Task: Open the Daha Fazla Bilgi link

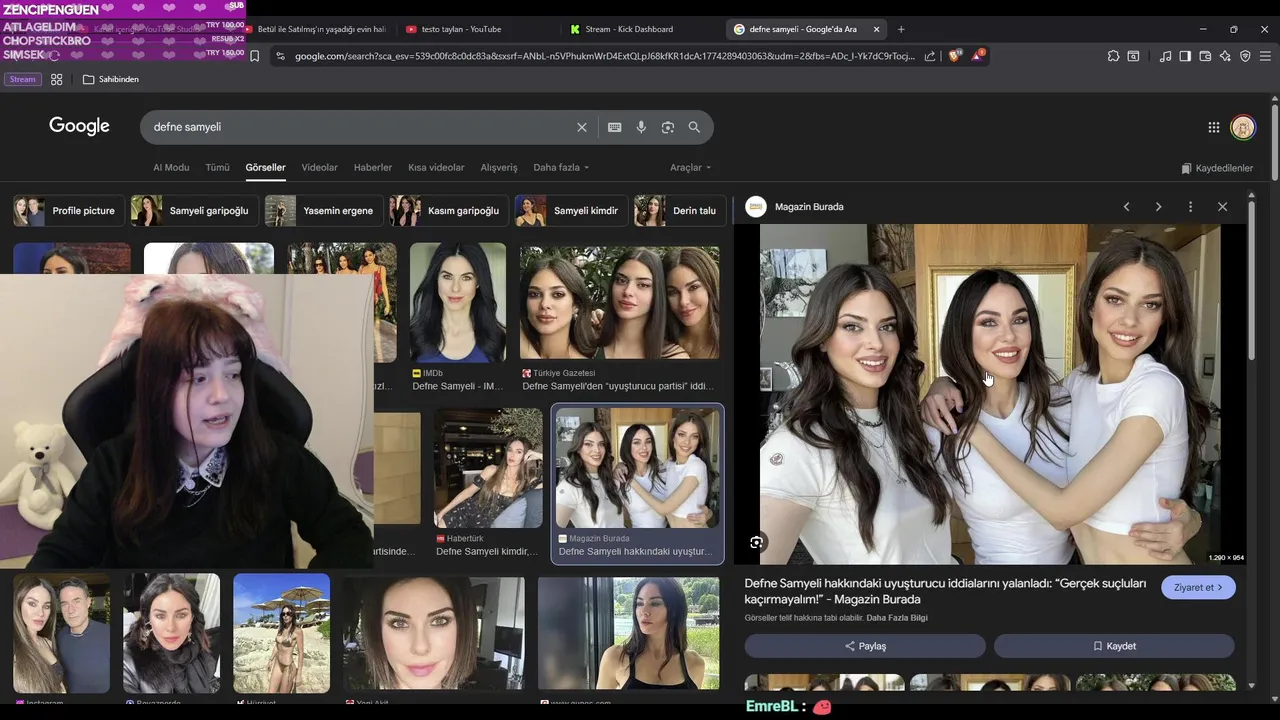Action: click(x=897, y=618)
